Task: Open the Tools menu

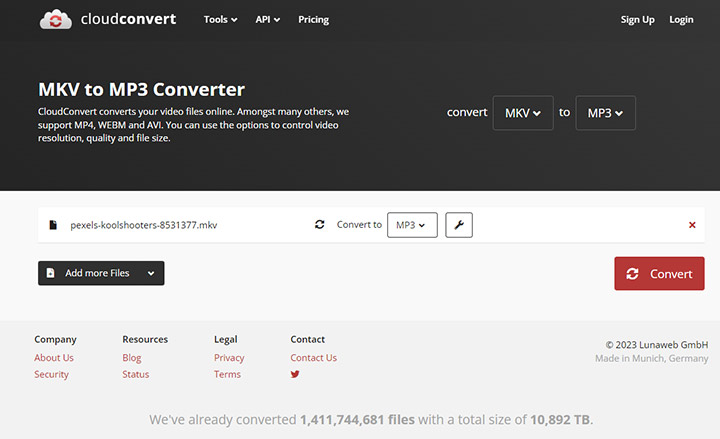Action: coord(220,19)
